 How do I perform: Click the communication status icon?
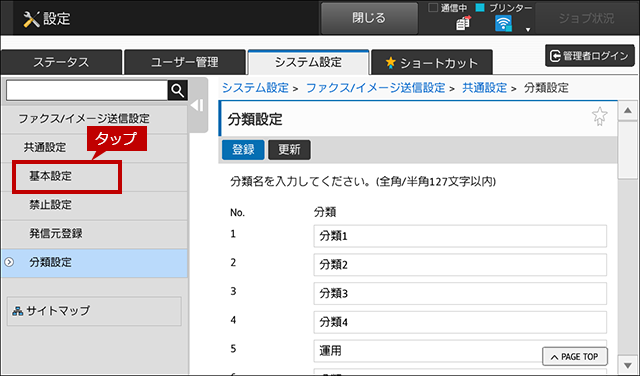point(463,23)
